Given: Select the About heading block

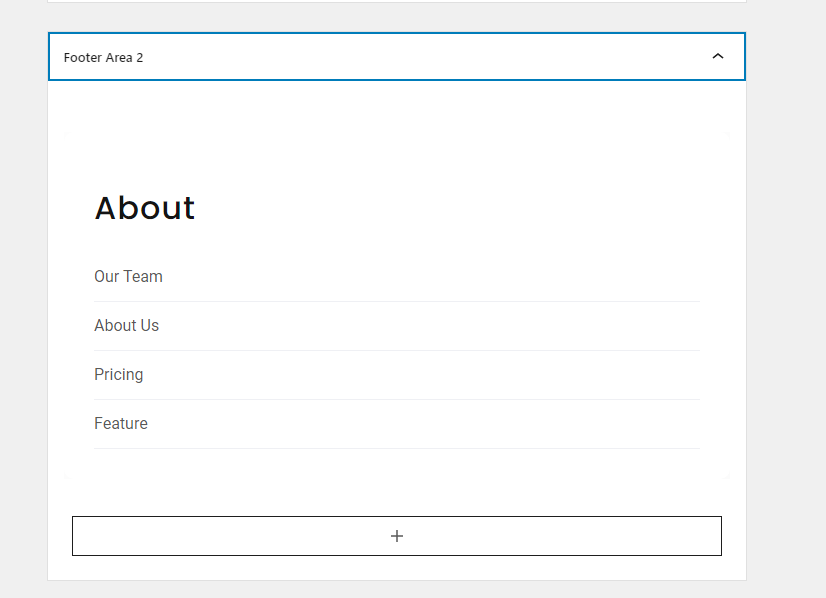Looking at the screenshot, I should tap(145, 208).
